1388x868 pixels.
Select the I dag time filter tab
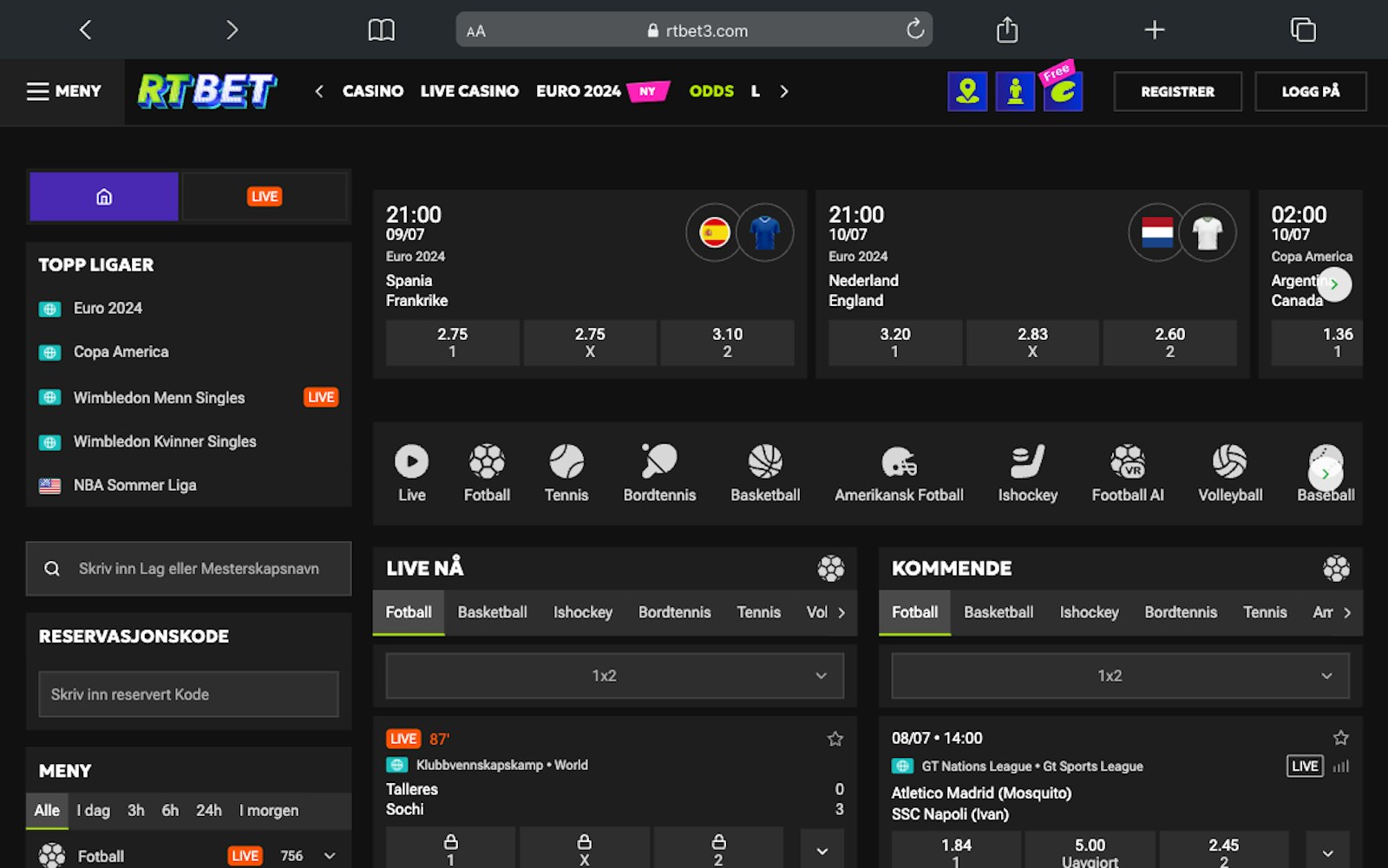coord(94,811)
